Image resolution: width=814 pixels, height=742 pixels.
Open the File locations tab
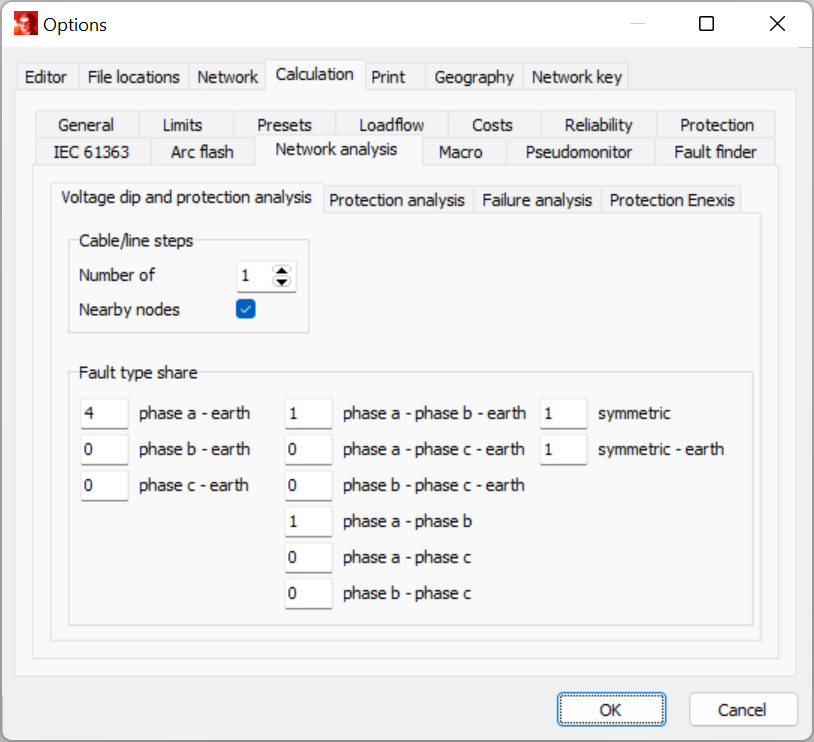pos(133,77)
